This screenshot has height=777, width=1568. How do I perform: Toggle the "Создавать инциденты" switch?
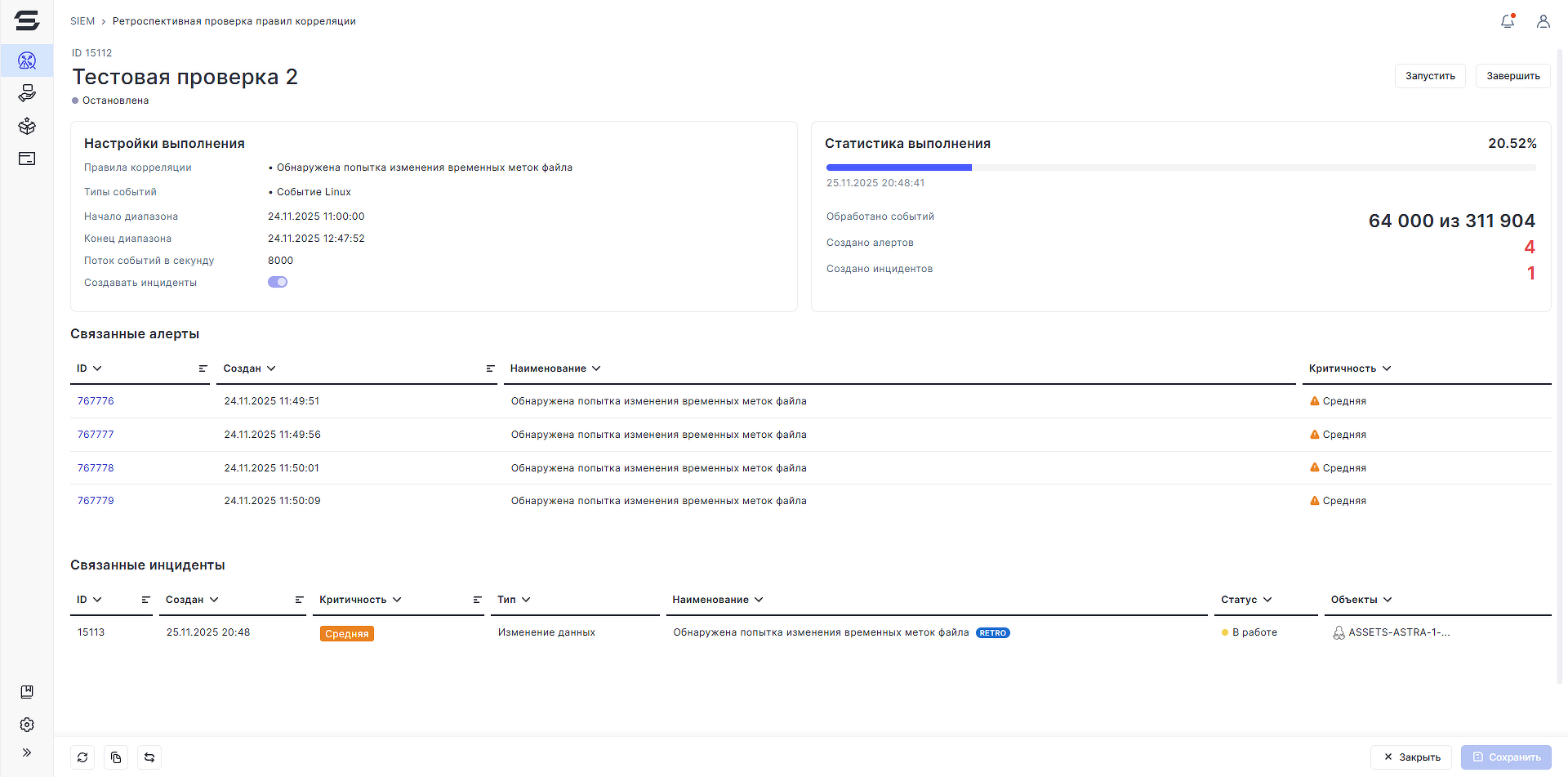278,282
